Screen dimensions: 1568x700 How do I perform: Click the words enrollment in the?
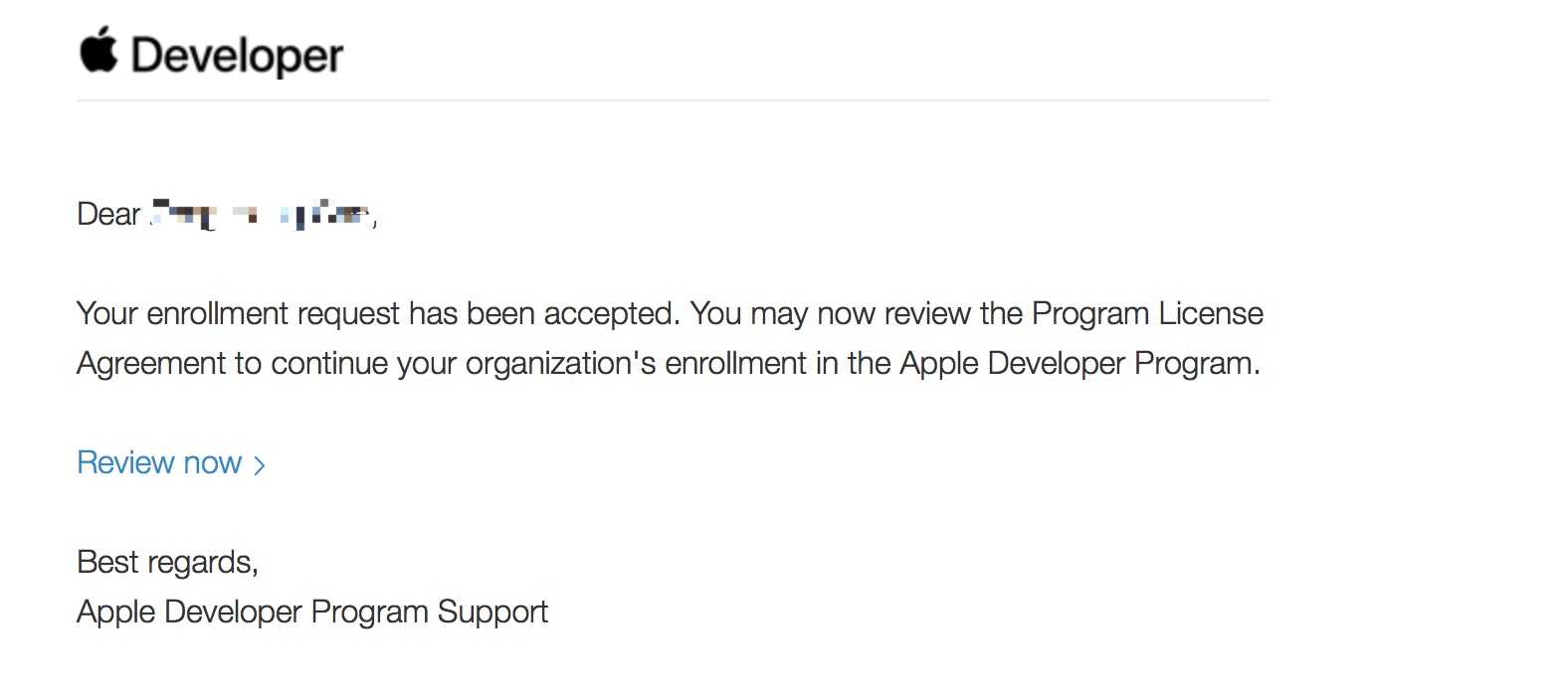coord(777,364)
